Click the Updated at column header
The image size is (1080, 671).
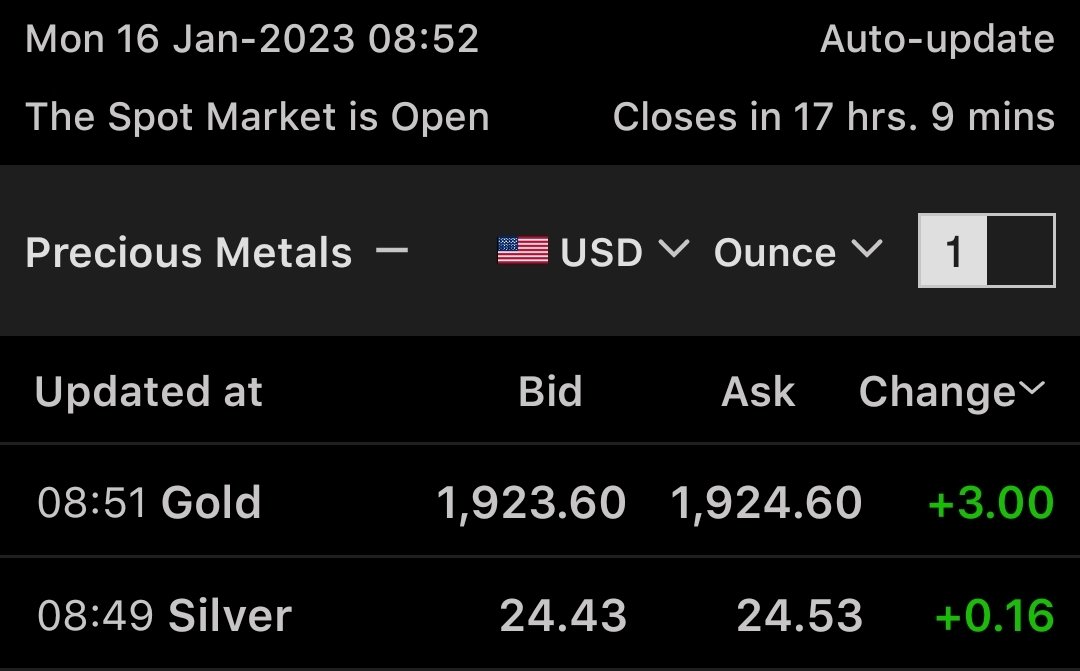tap(149, 391)
